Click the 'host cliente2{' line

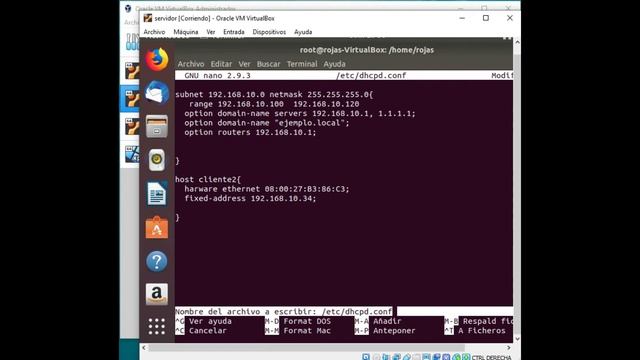[208, 179]
